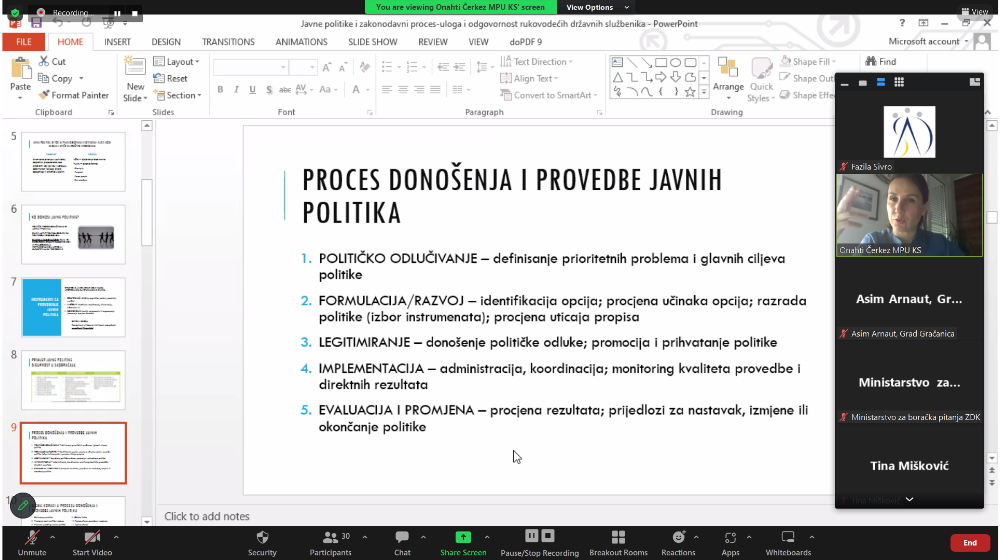Click Convert to SmartArt
Viewport: 1000px width, 560px height.
pyautogui.click(x=548, y=95)
